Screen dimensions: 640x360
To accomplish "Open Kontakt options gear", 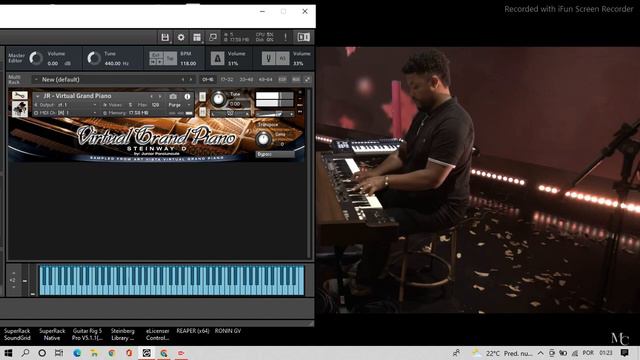I will click(181, 38).
